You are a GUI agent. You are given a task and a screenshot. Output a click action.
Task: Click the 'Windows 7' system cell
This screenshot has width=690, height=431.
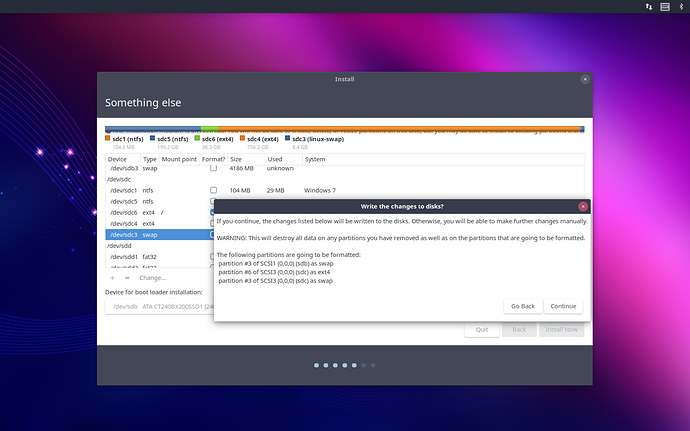(319, 190)
